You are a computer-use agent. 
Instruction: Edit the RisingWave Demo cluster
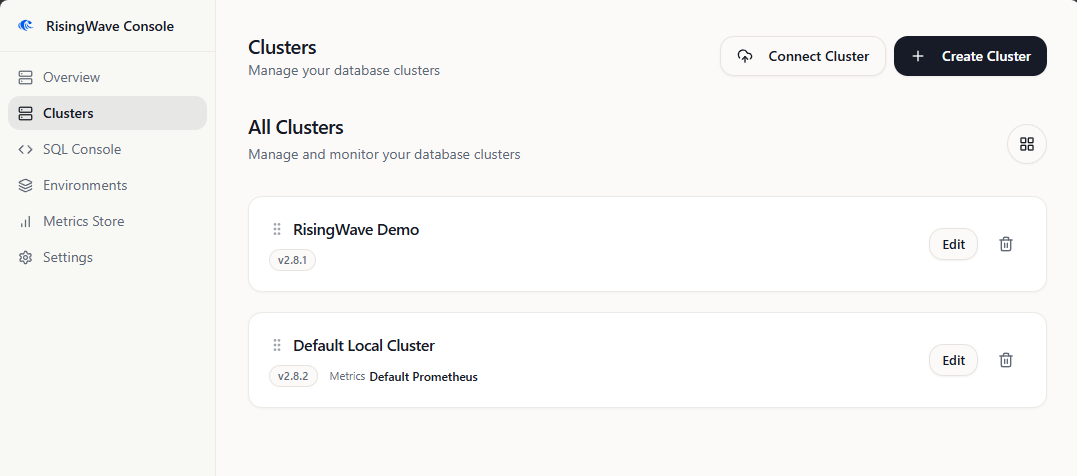coord(953,244)
